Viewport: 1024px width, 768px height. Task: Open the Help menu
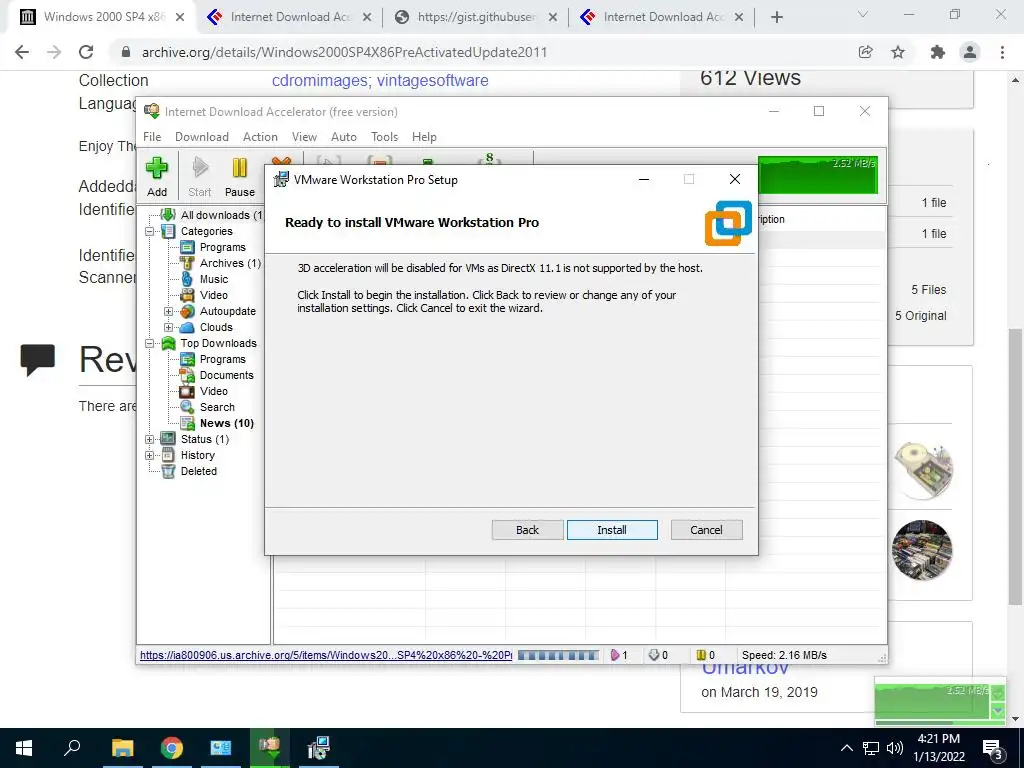[x=424, y=136]
